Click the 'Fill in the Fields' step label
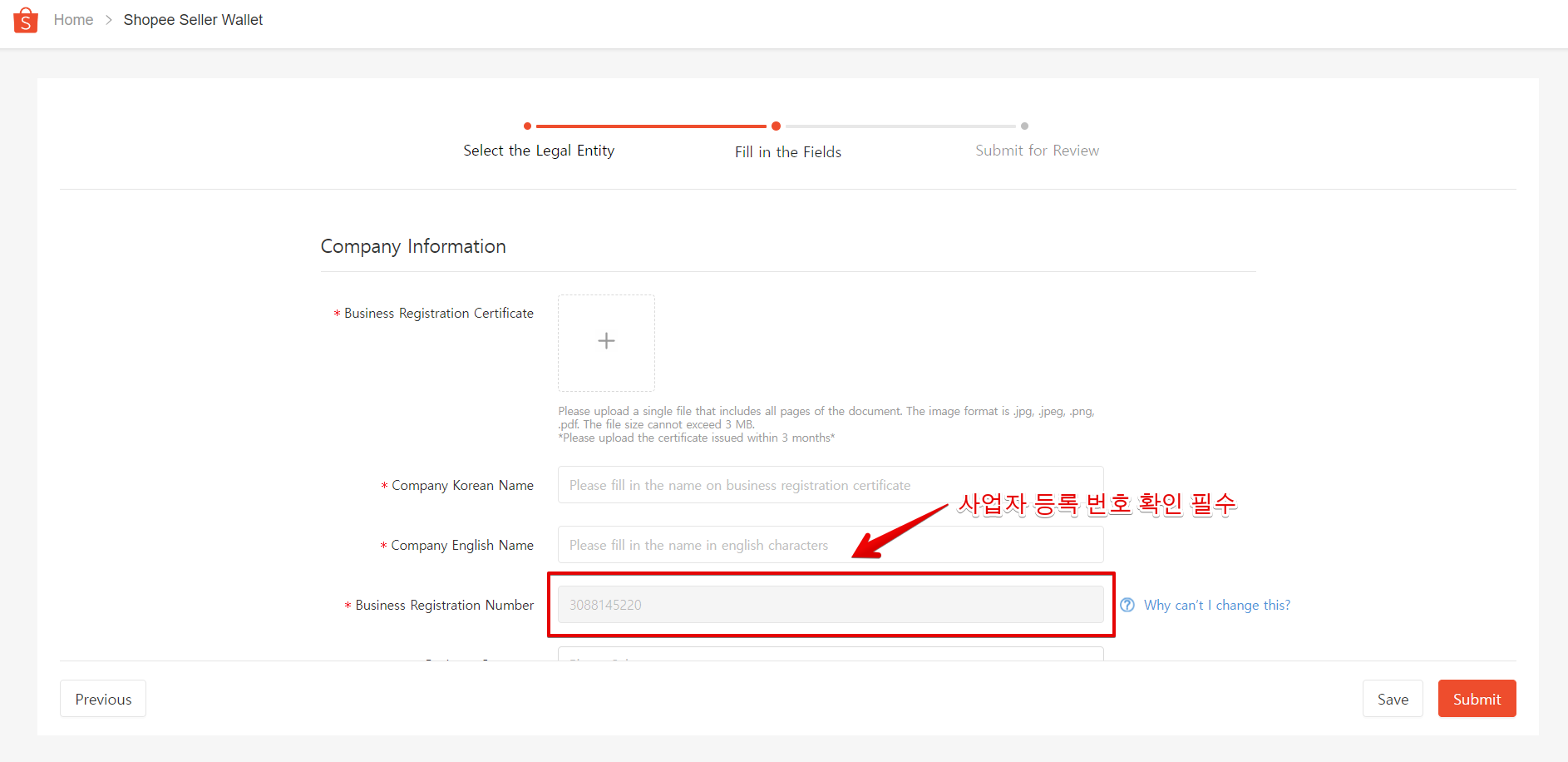This screenshot has height=762, width=1568. click(x=787, y=151)
